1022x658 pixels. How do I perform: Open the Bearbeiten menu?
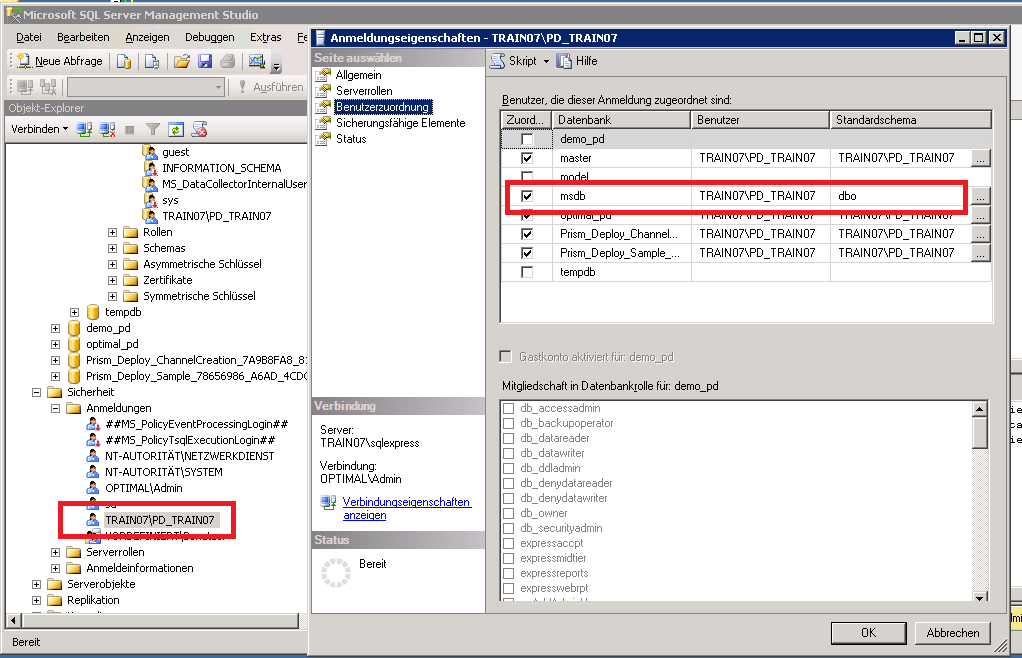pos(83,37)
